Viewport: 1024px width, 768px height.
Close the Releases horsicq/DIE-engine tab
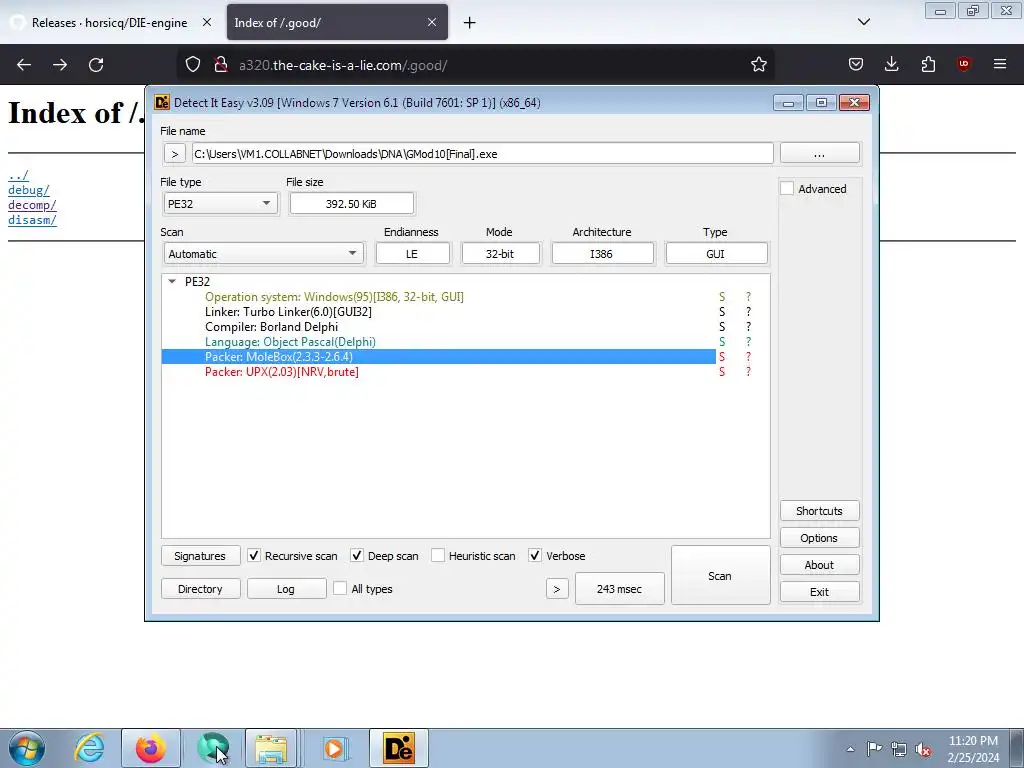coord(206,23)
